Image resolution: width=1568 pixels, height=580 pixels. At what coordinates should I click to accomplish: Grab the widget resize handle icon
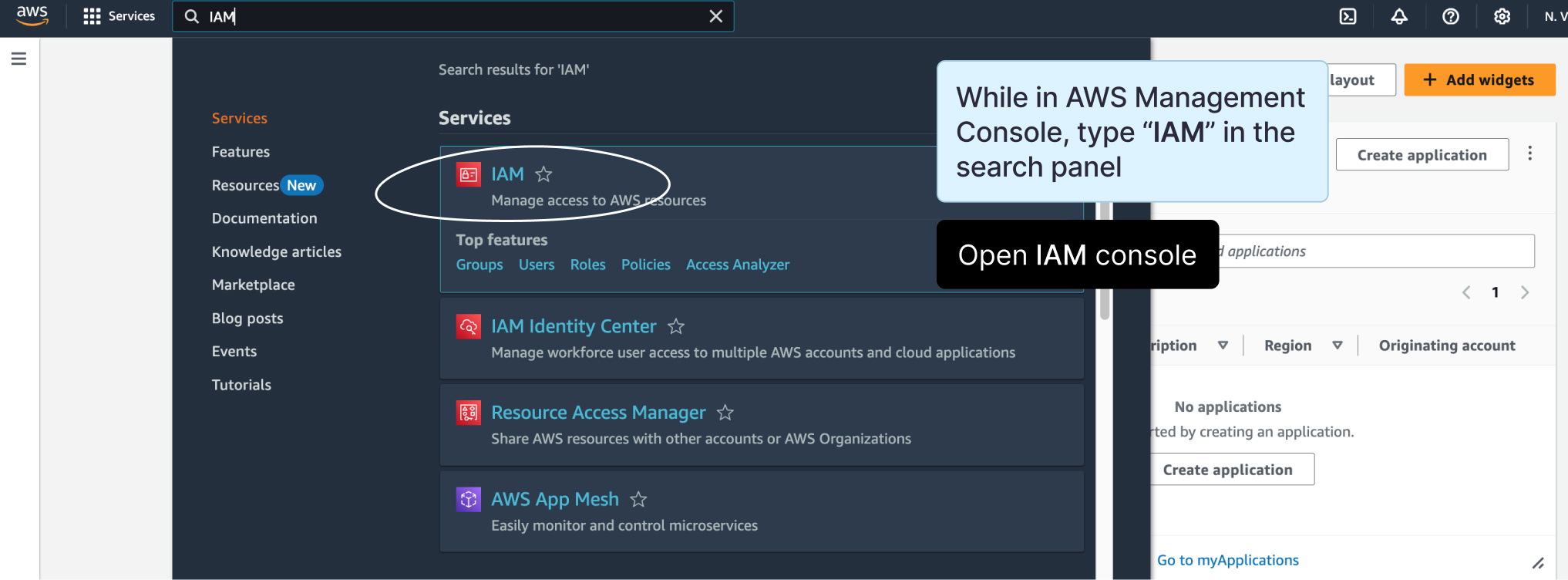tap(1538, 563)
